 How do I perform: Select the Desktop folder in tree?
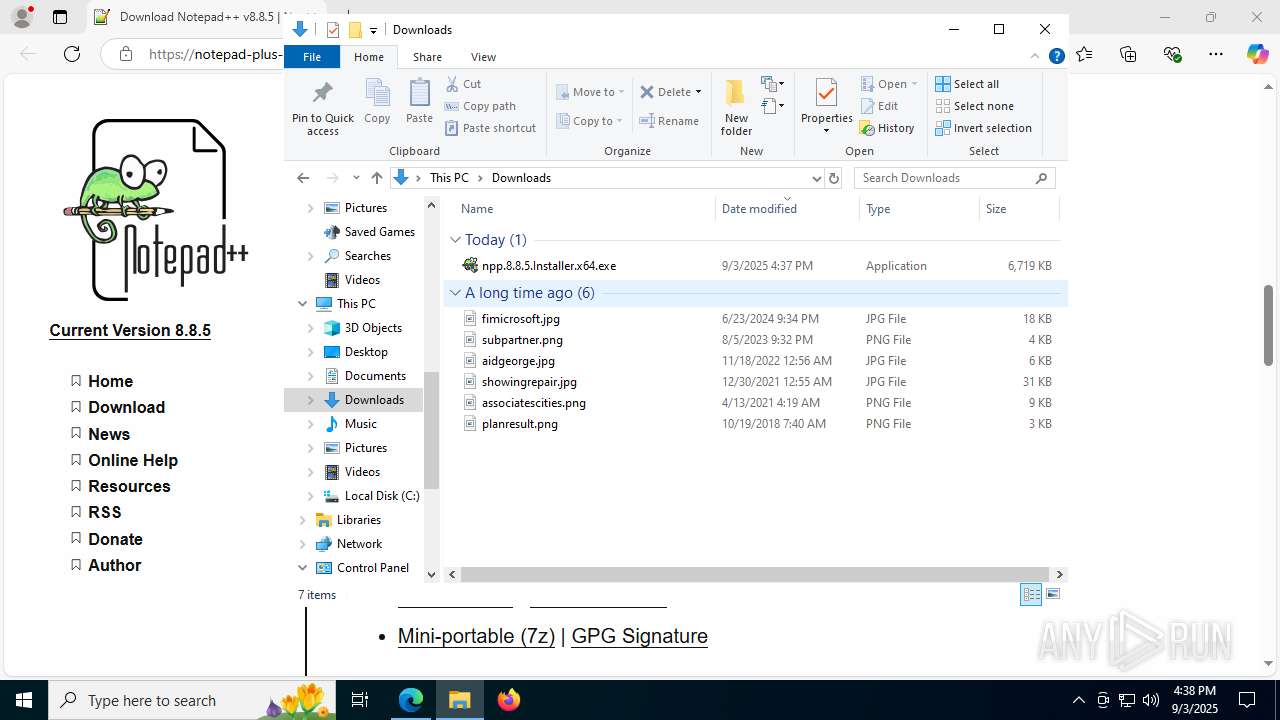pos(366,352)
